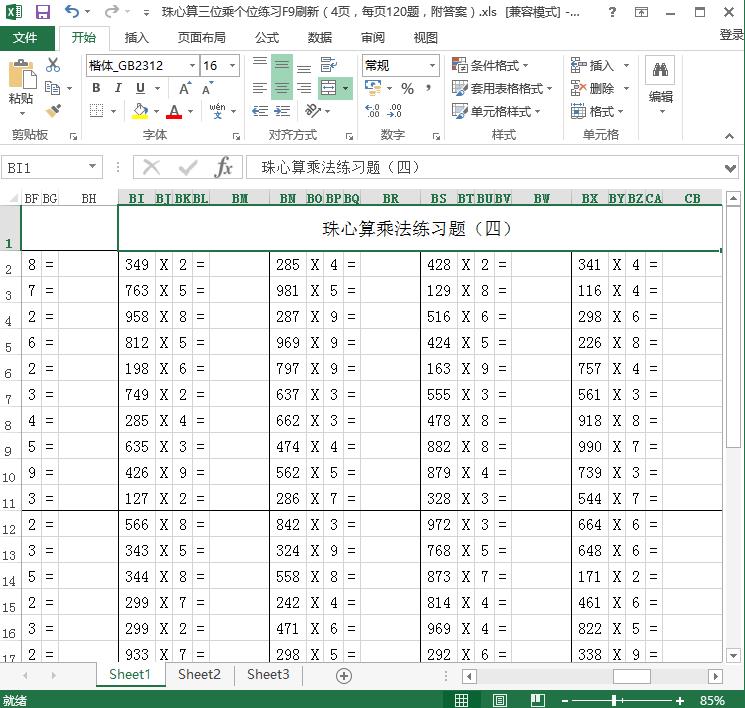Viewport: 745px width, 708px height.
Task: Toggle left text alignment
Action: pos(259,88)
